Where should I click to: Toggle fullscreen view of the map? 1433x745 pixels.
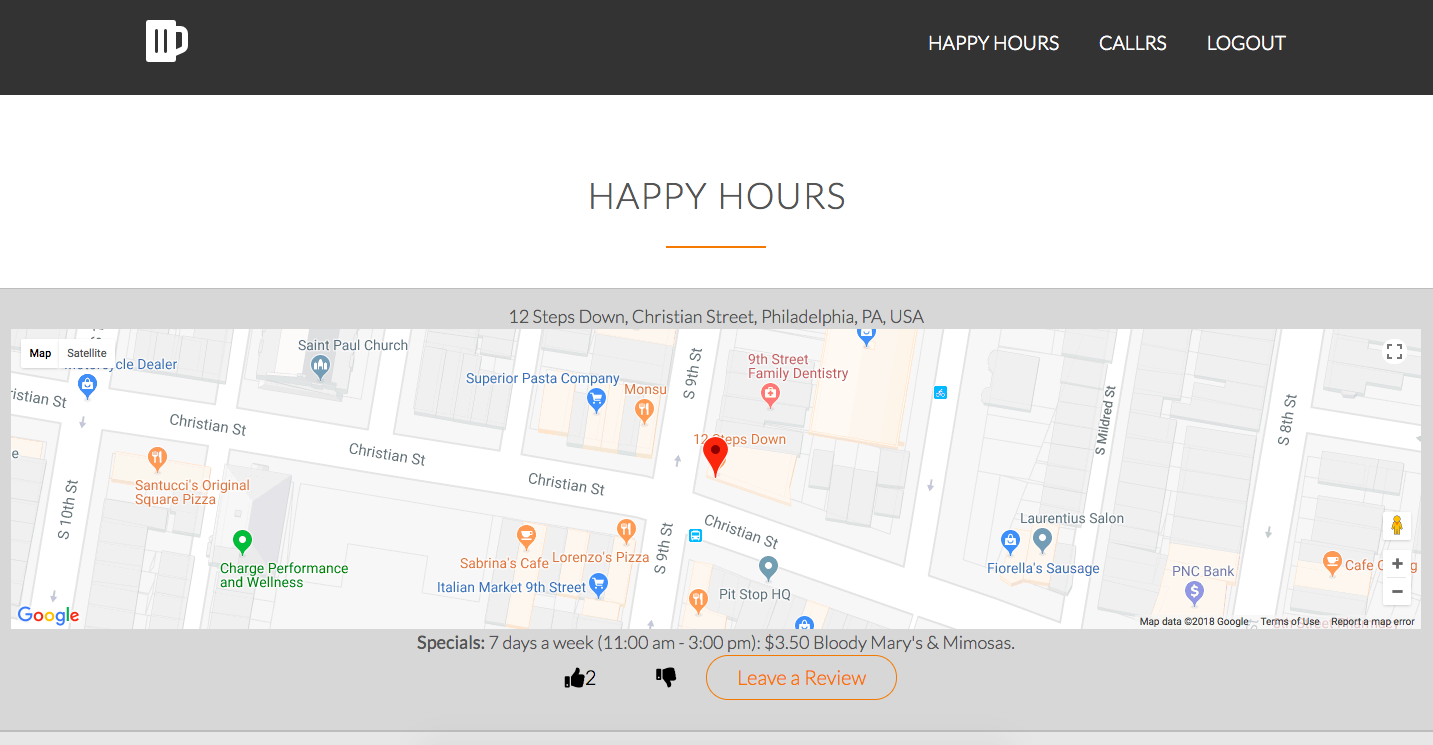1394,351
